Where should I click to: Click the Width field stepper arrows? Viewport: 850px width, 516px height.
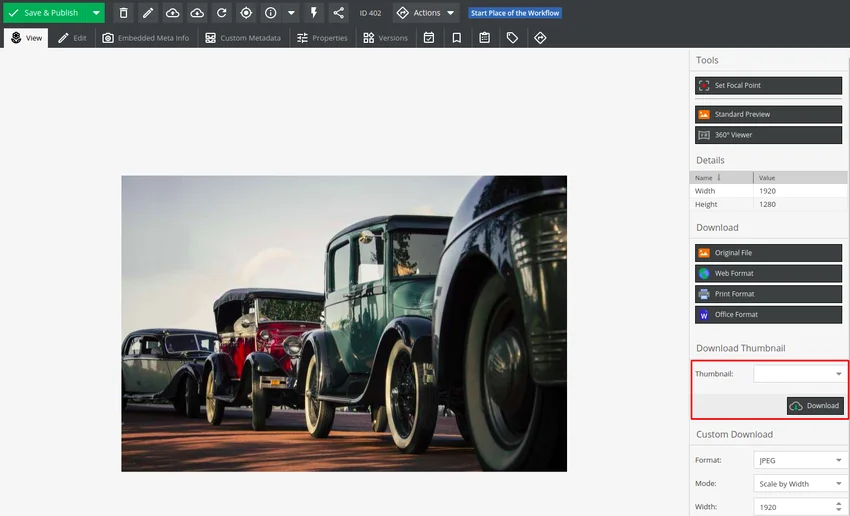tap(839, 507)
